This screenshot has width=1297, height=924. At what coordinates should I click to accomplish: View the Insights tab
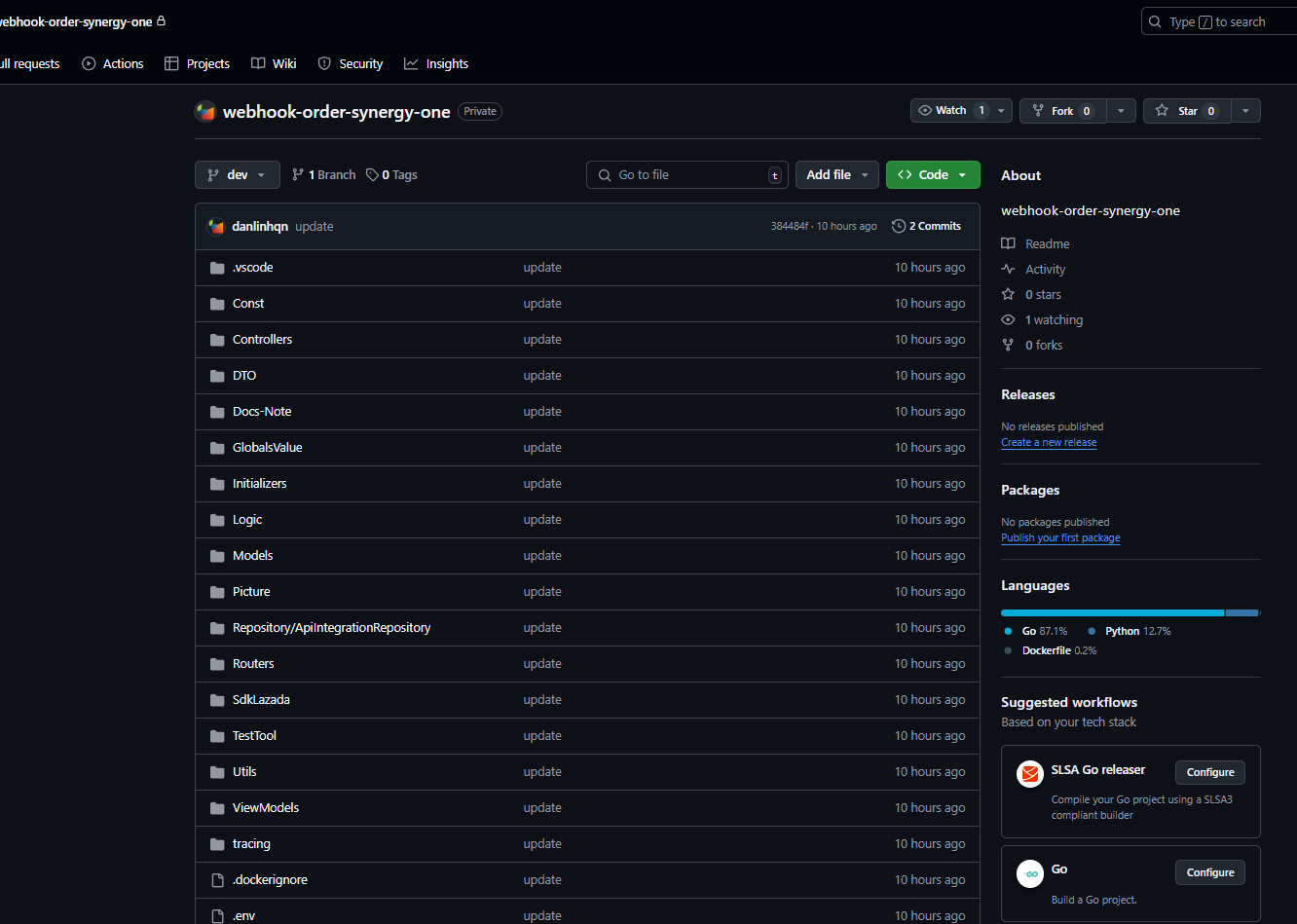(x=436, y=63)
